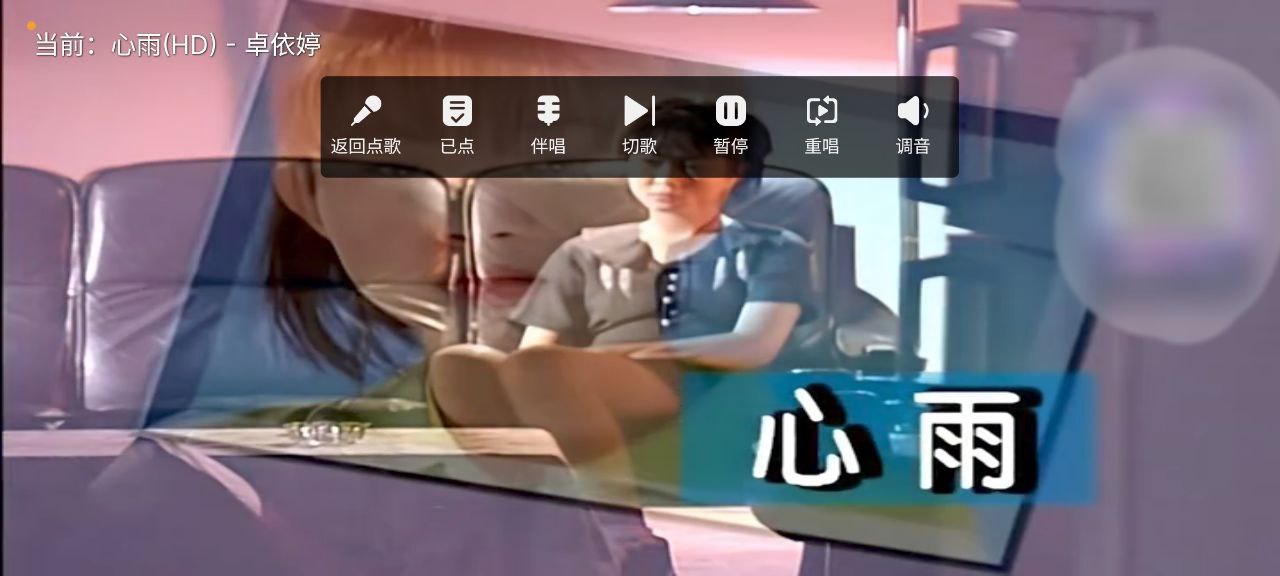This screenshot has height=576, width=1280.
Task: Skip to next song with 切歌
Action: click(640, 126)
